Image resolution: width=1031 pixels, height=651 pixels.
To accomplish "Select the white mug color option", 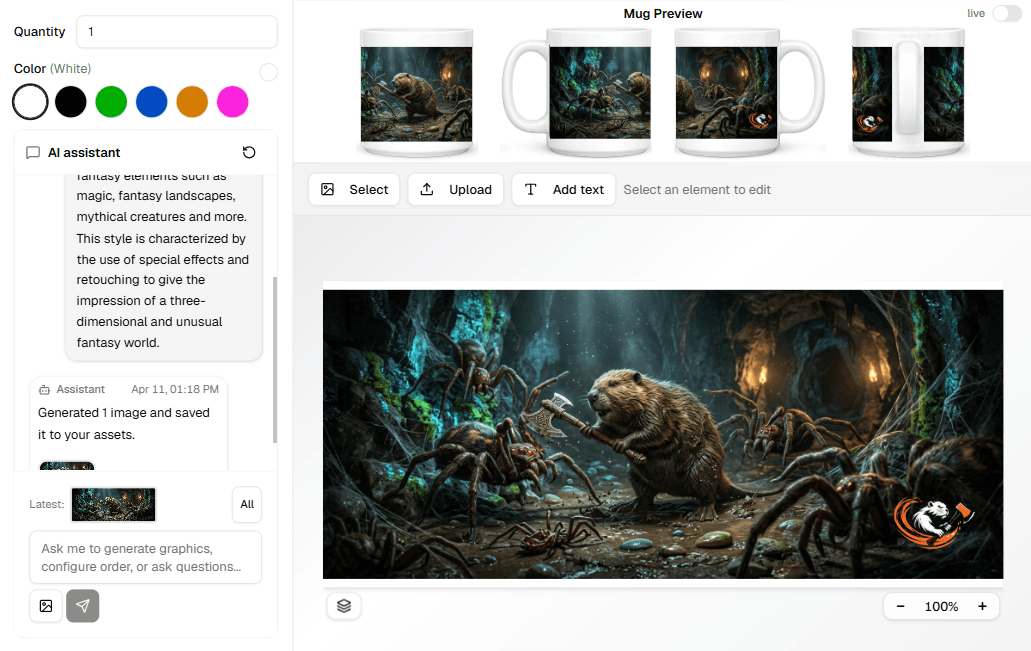I will pyautogui.click(x=30, y=101).
